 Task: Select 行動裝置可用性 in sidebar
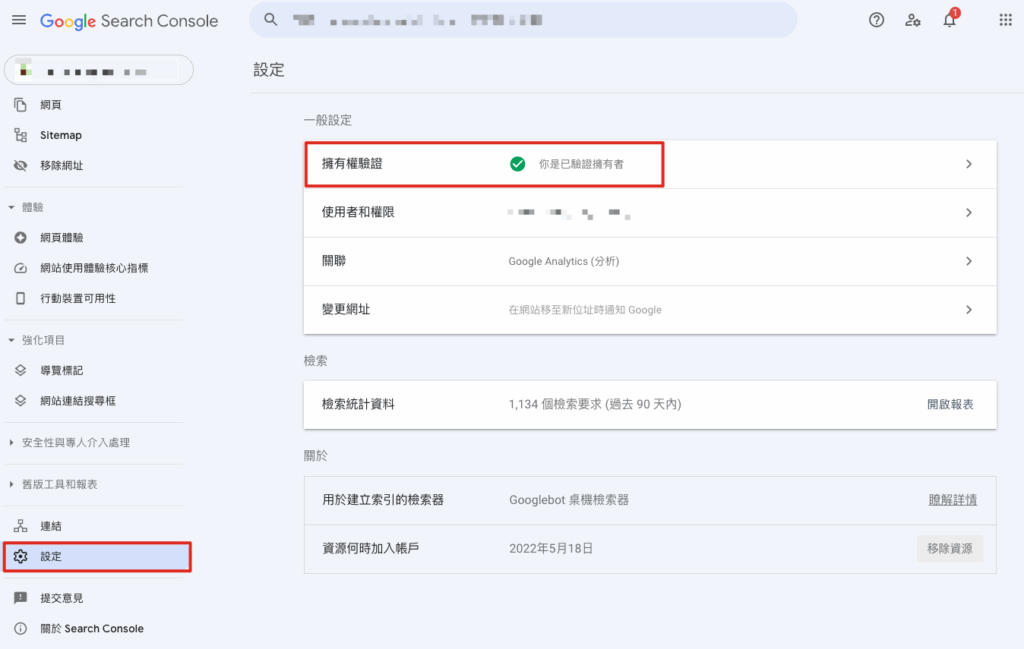tap(77, 299)
